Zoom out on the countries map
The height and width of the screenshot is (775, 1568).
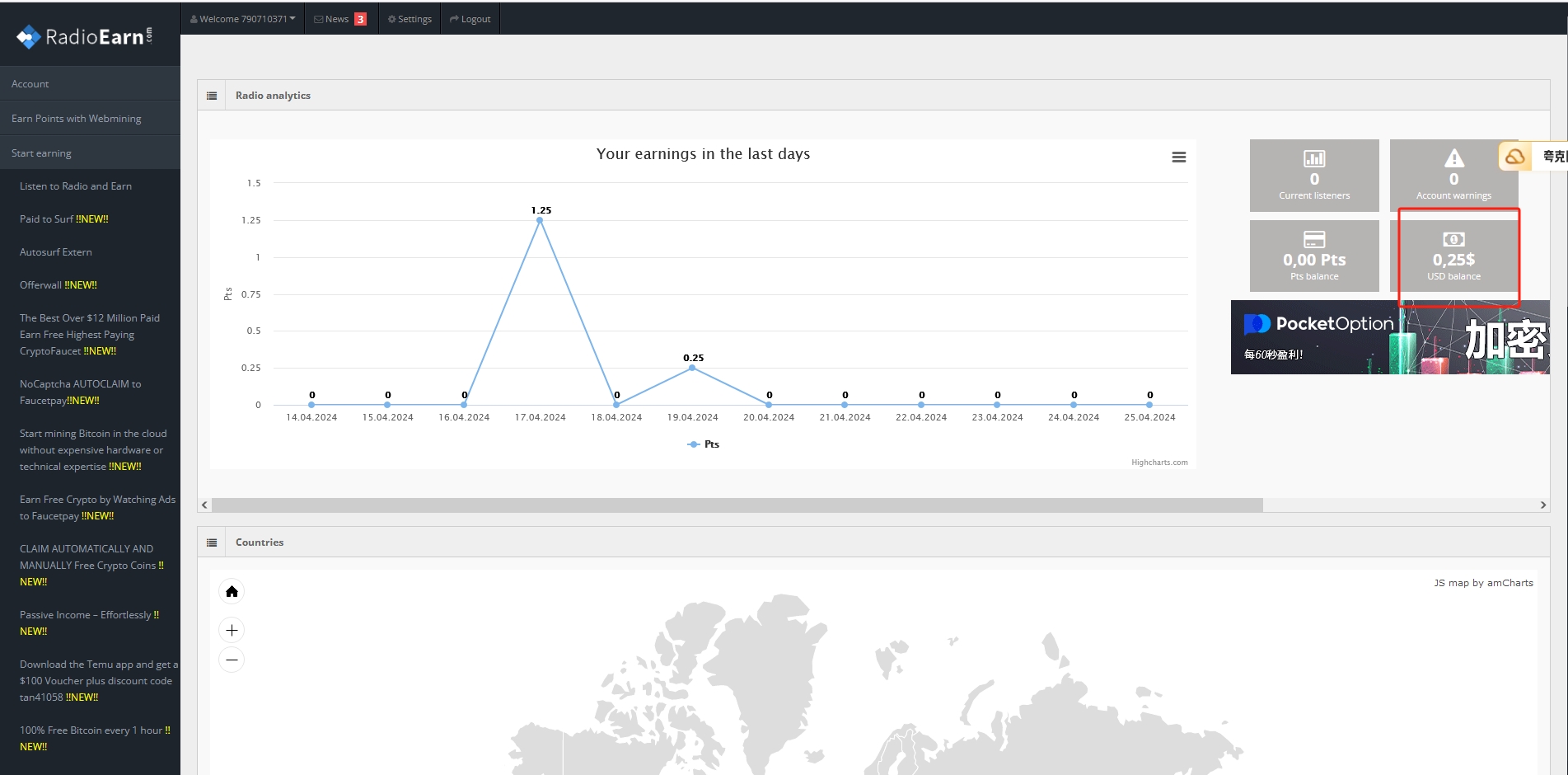coord(232,660)
